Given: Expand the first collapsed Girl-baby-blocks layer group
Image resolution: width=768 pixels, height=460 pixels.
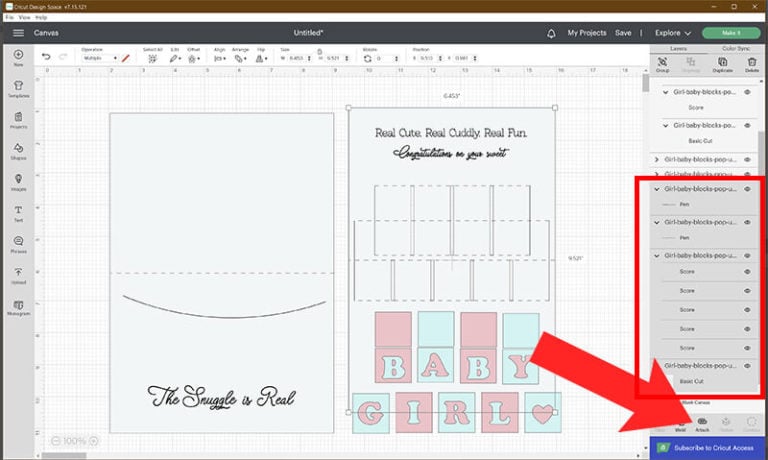Looking at the screenshot, I should coord(657,159).
